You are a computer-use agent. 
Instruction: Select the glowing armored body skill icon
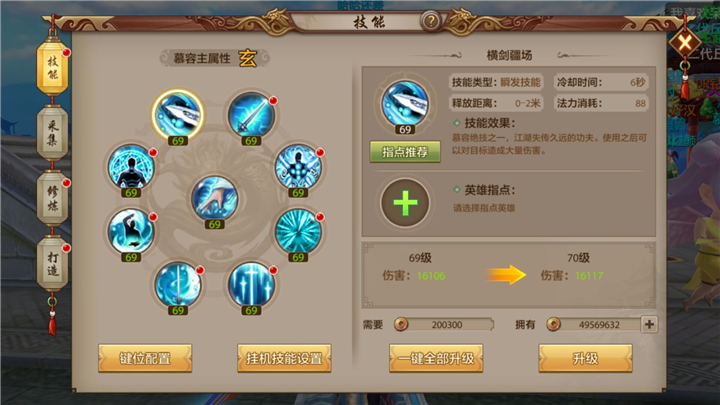[298, 167]
